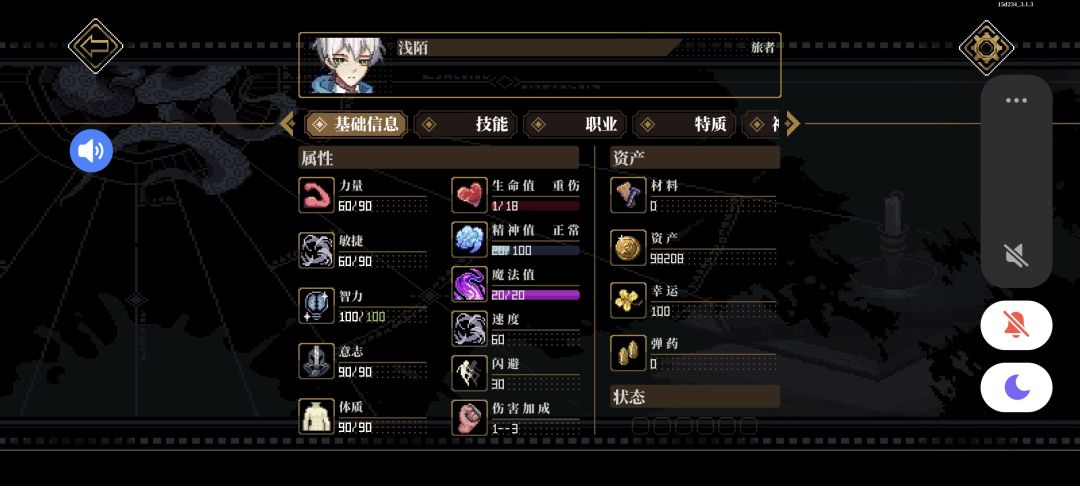Click the back arrow diamond button
This screenshot has height=486, width=1080.
96,46
